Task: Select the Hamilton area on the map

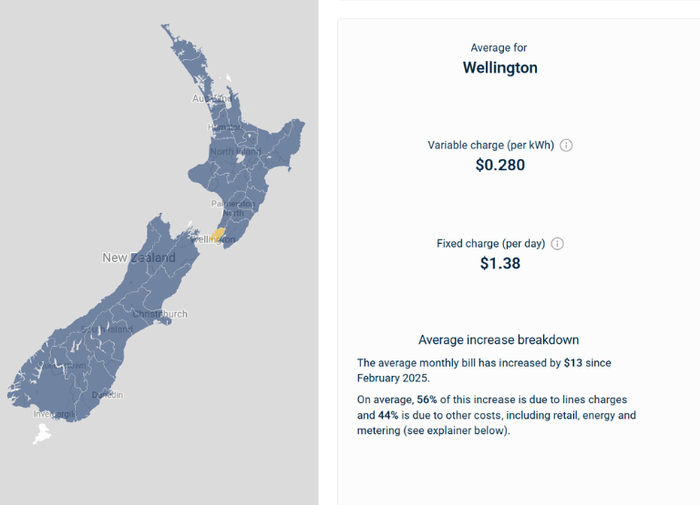Action: click(x=222, y=128)
